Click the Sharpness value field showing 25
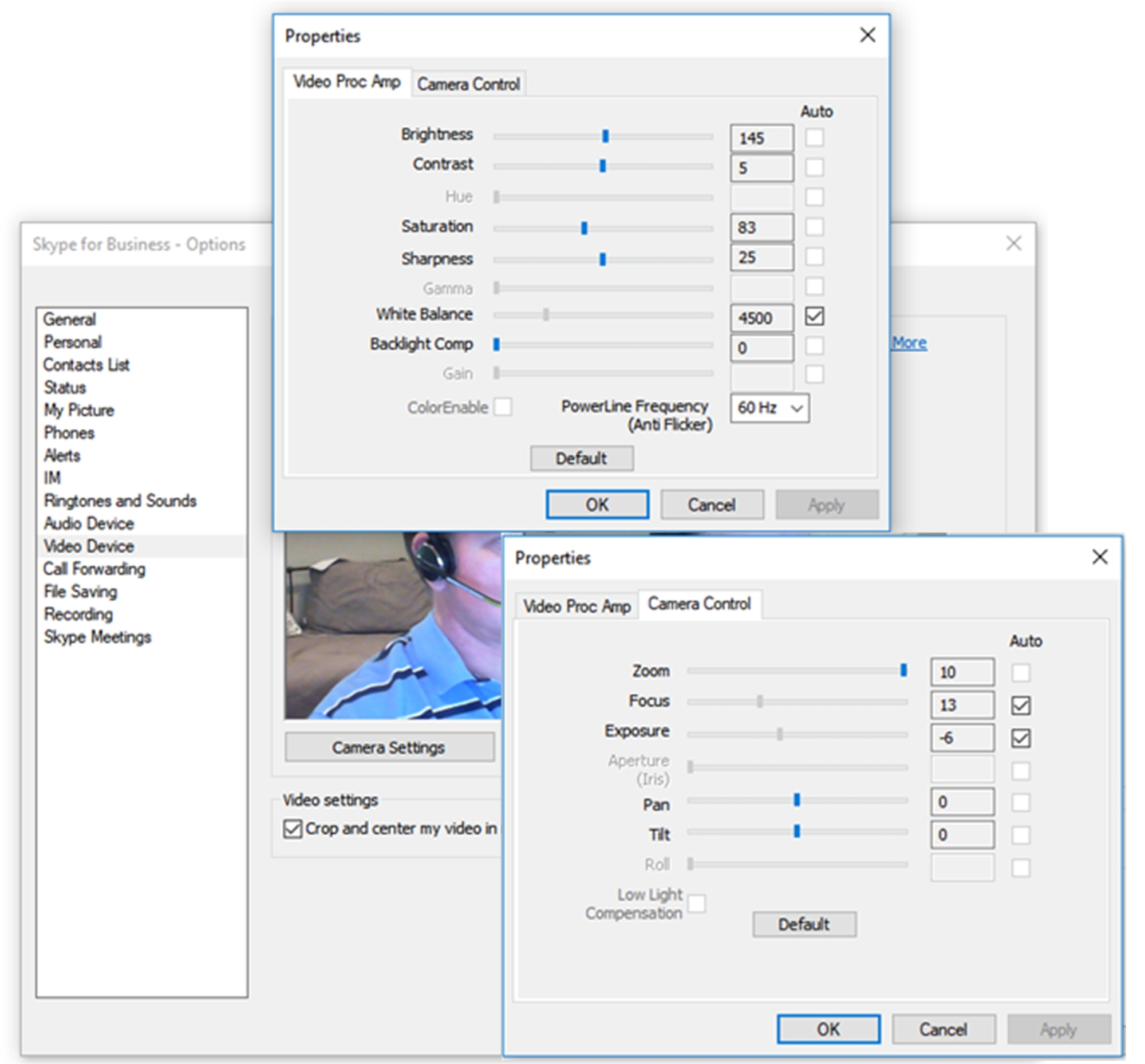1145x1064 pixels. pos(761,257)
